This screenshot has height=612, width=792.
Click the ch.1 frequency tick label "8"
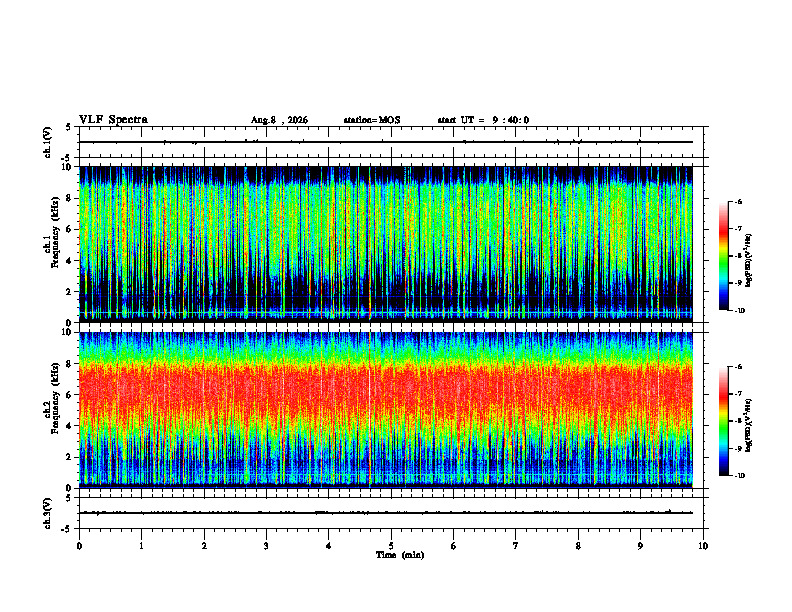pyautogui.click(x=70, y=198)
